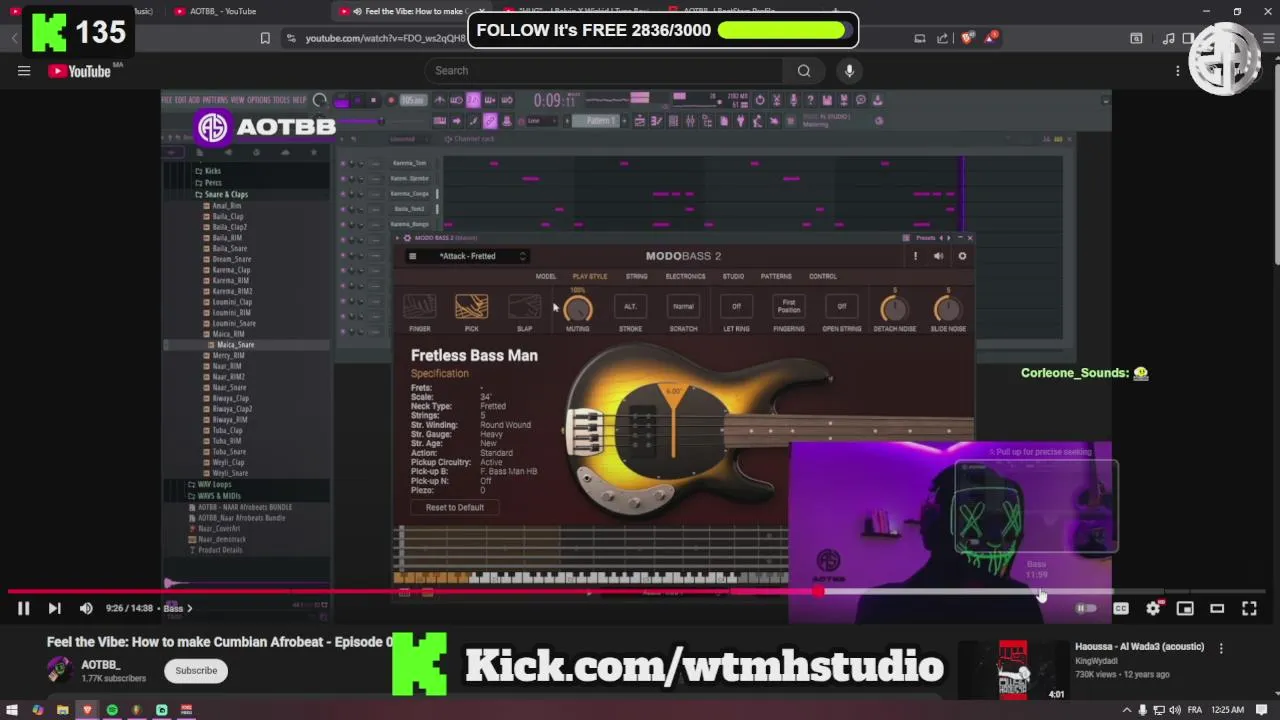Open YouTube player settings gear
Image resolution: width=1280 pixels, height=720 pixels.
[1153, 608]
